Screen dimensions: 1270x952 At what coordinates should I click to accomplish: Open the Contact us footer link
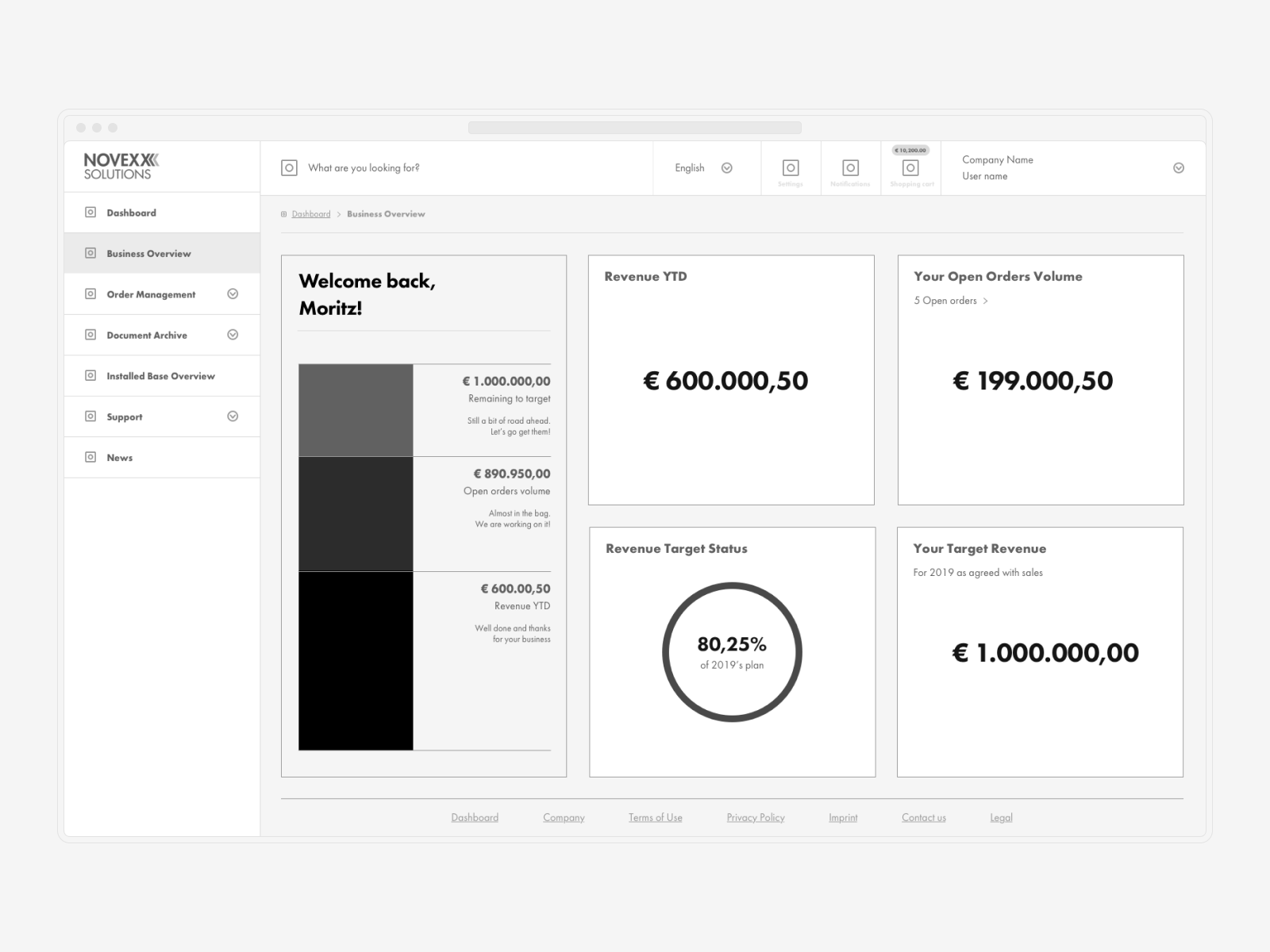pos(924,818)
